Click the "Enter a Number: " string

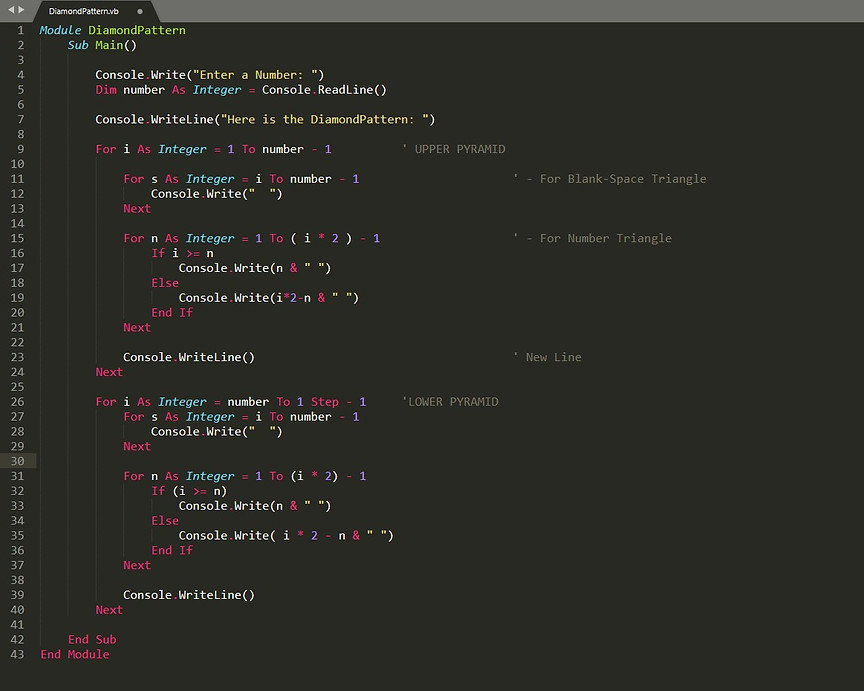pyautogui.click(x=255, y=75)
